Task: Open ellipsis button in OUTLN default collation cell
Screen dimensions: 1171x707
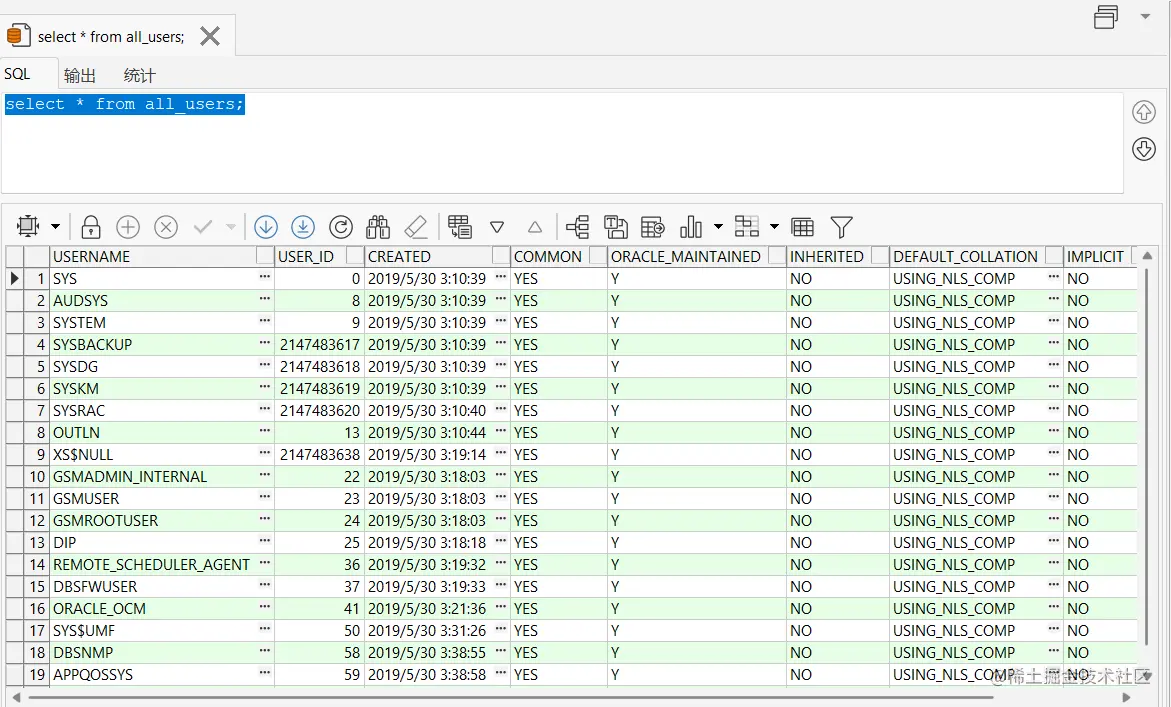Action: coord(1053,431)
